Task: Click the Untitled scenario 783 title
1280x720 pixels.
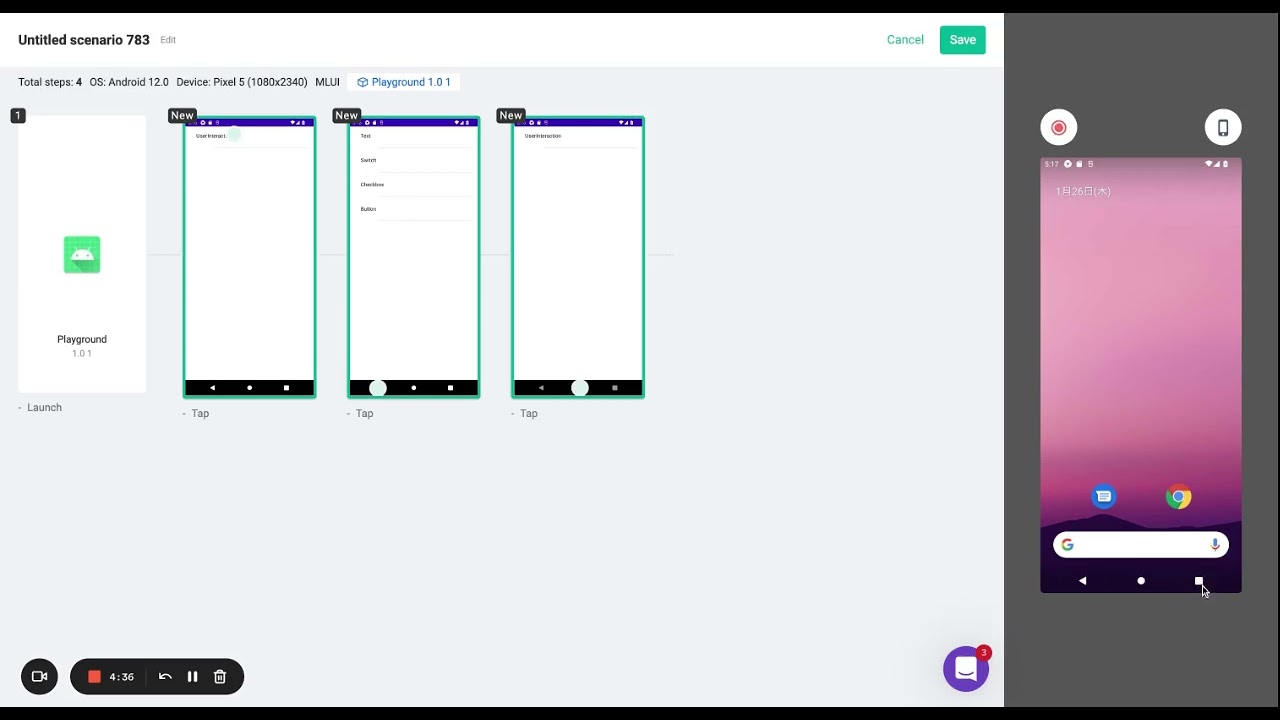Action: 84,40
